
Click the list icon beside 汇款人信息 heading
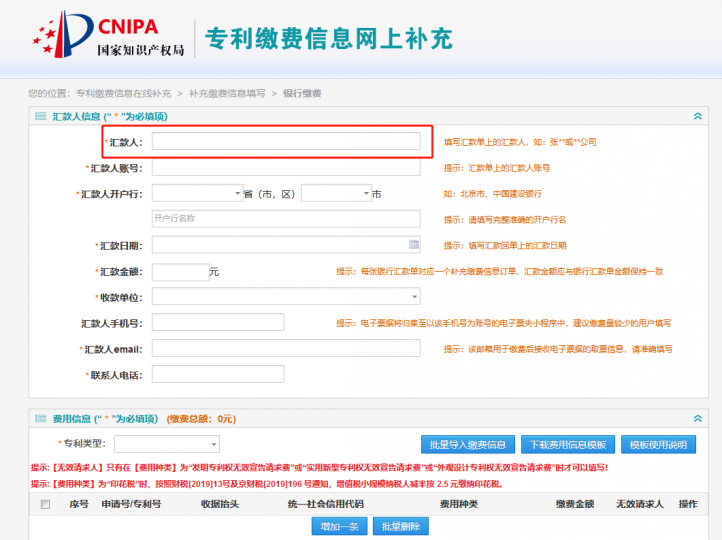point(41,116)
